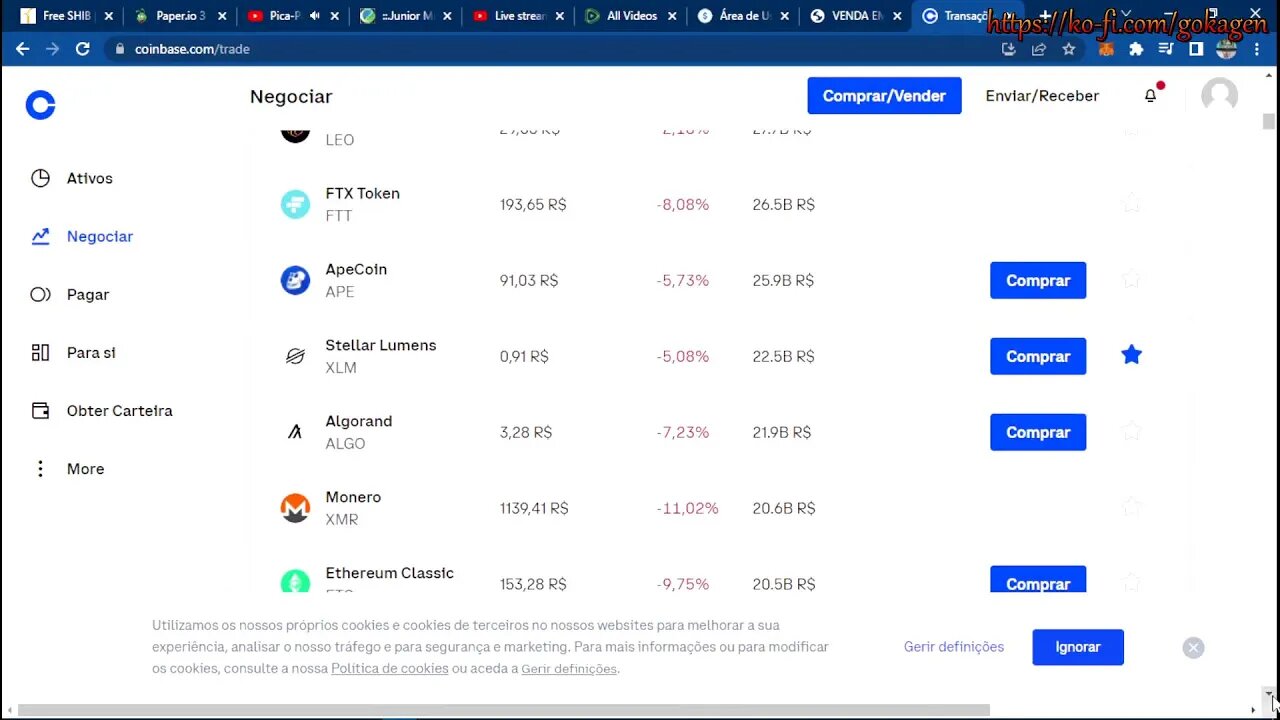This screenshot has height=720, width=1280.
Task: Click Ignorar on the cookie banner
Action: tap(1078, 647)
